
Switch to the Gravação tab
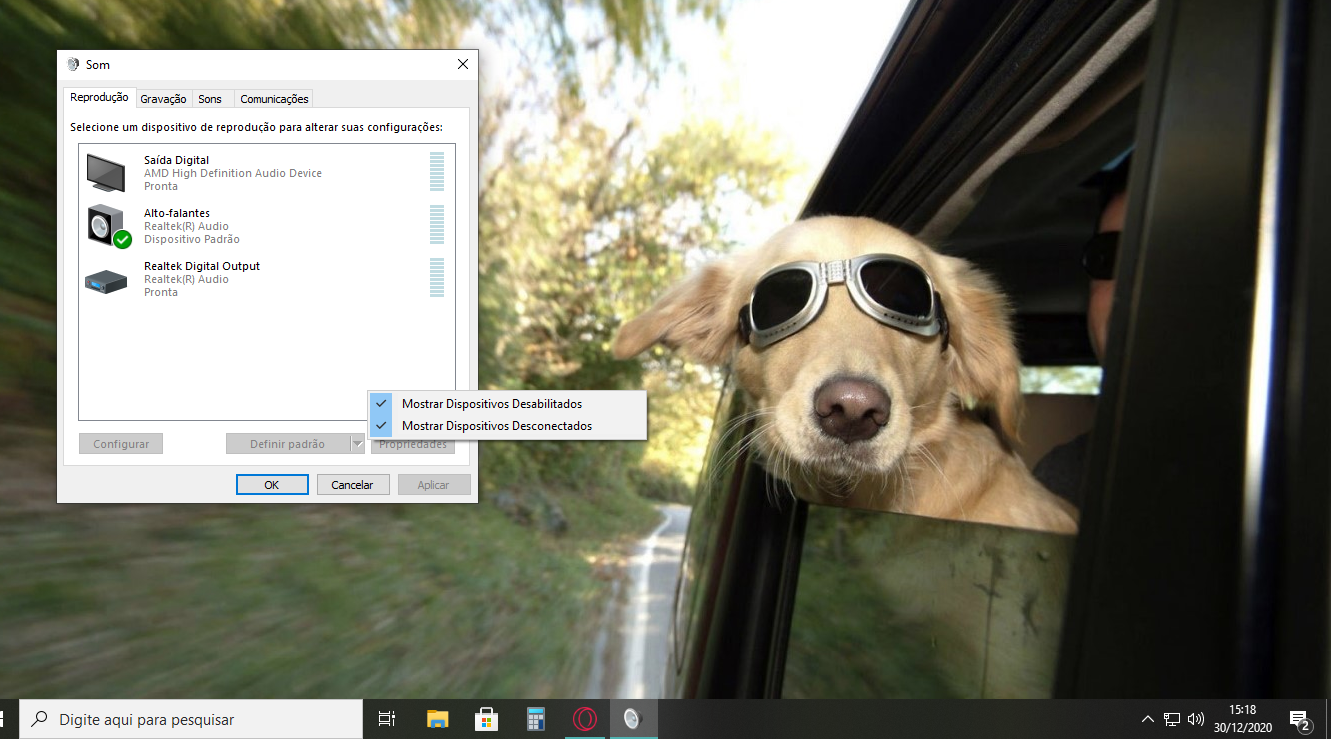[163, 99]
